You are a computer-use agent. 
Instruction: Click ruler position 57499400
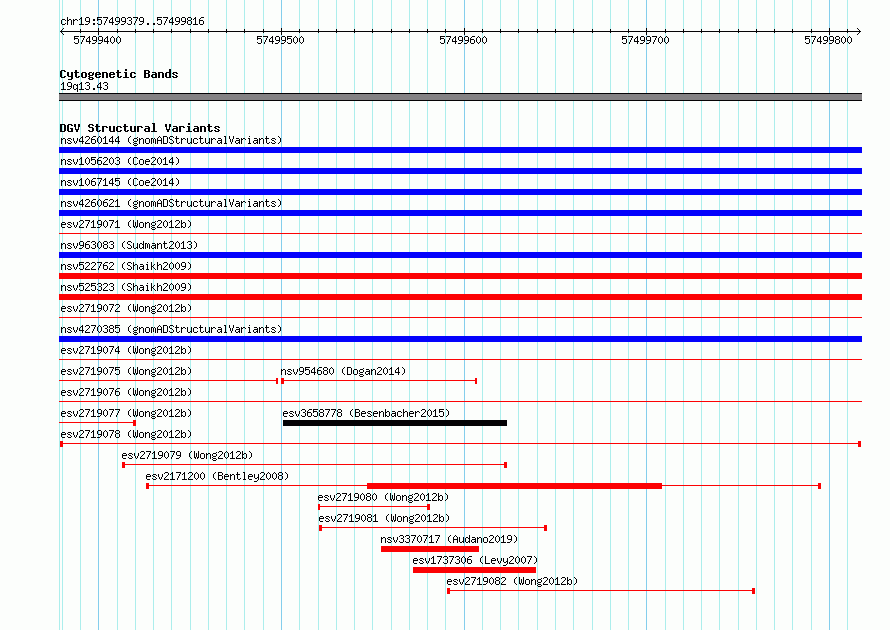[x=97, y=40]
